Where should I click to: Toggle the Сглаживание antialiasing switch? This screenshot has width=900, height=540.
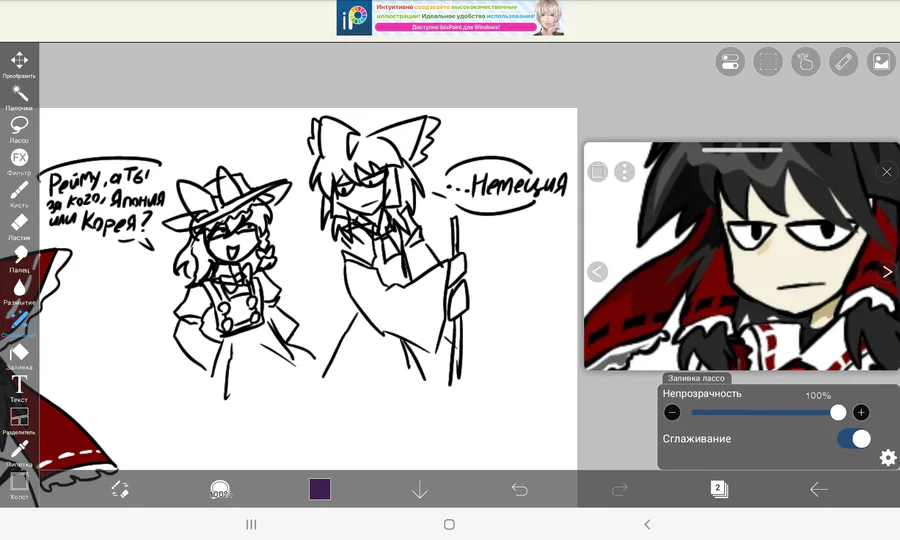854,439
